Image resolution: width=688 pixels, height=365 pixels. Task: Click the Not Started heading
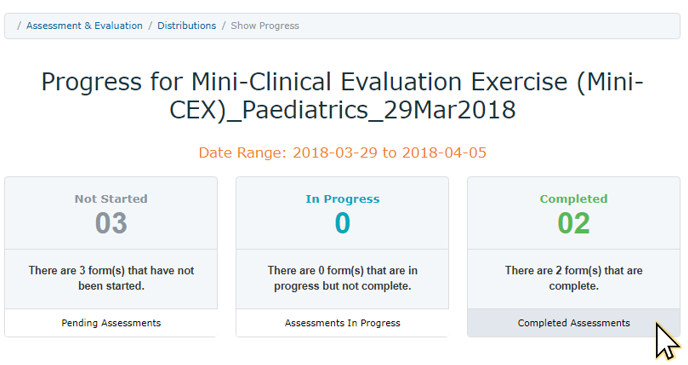click(x=111, y=199)
